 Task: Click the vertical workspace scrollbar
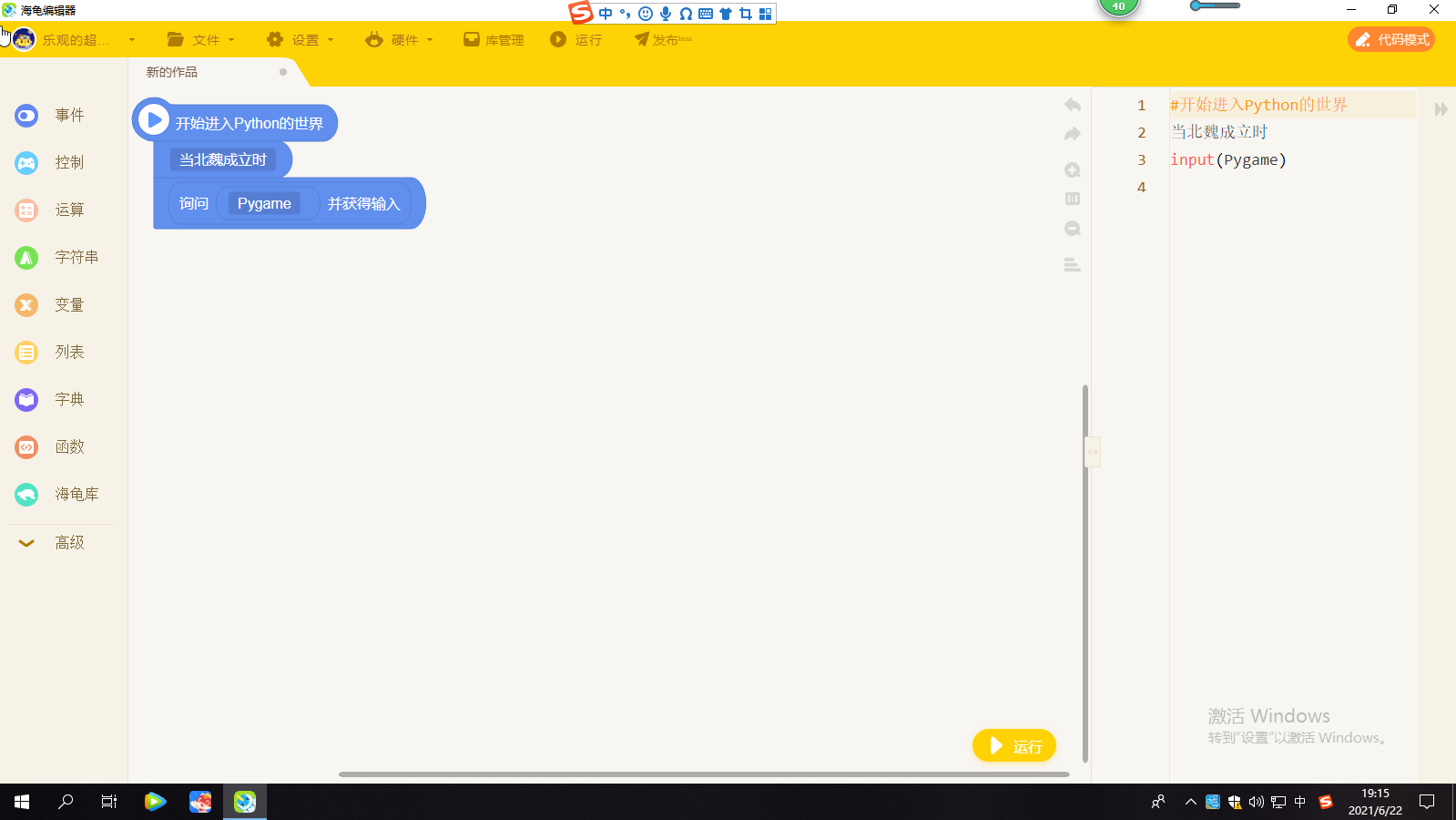click(1085, 573)
